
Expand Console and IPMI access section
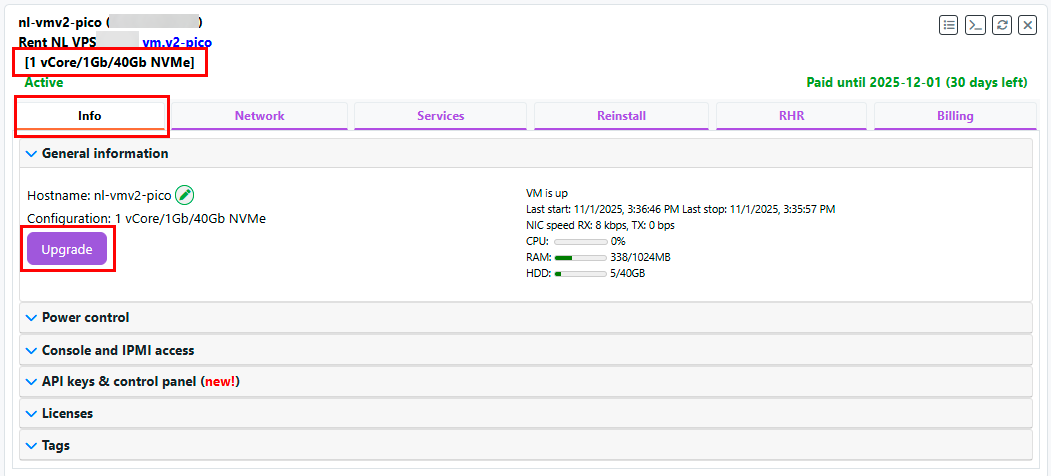coord(117,350)
